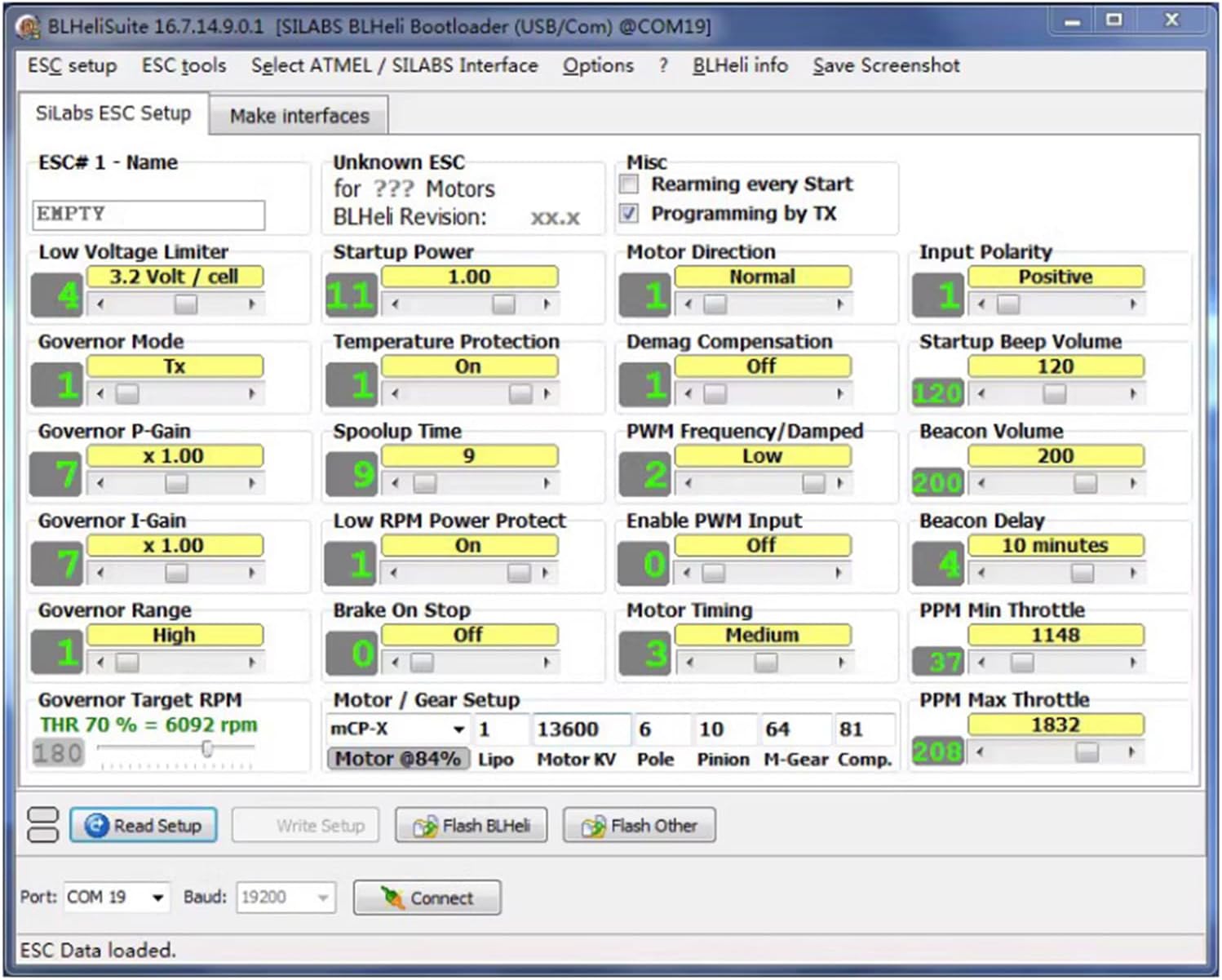Open the ESC tools menu
The image size is (1222, 980).
[184, 65]
